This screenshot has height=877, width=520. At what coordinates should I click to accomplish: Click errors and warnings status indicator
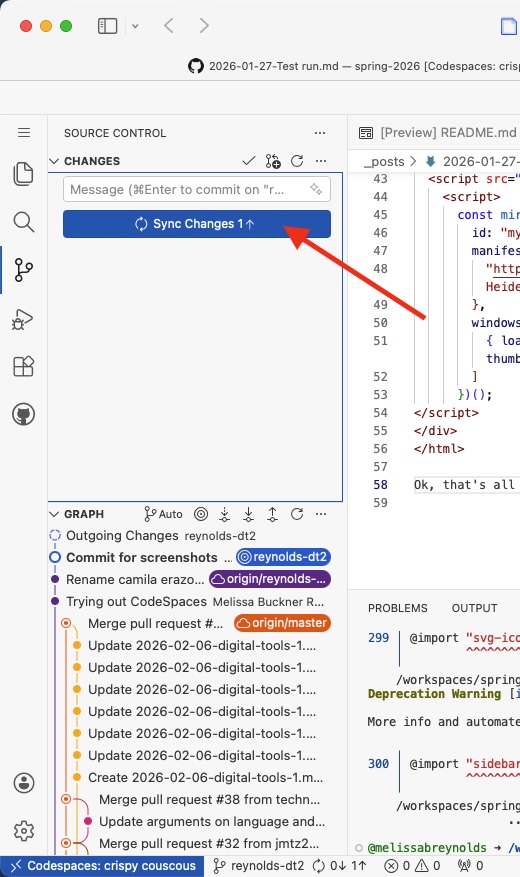(413, 866)
